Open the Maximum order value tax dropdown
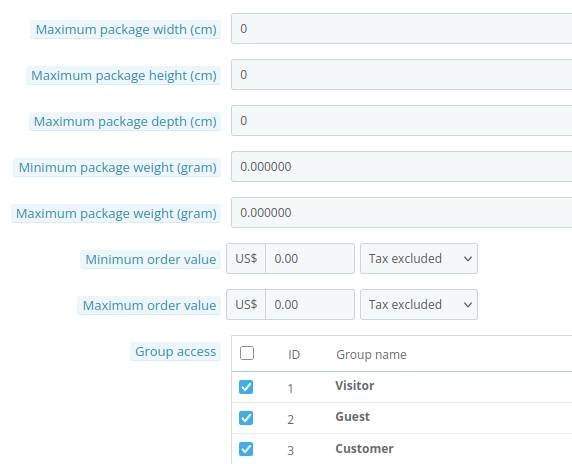Screen dimensions: 572x464 click(419, 305)
